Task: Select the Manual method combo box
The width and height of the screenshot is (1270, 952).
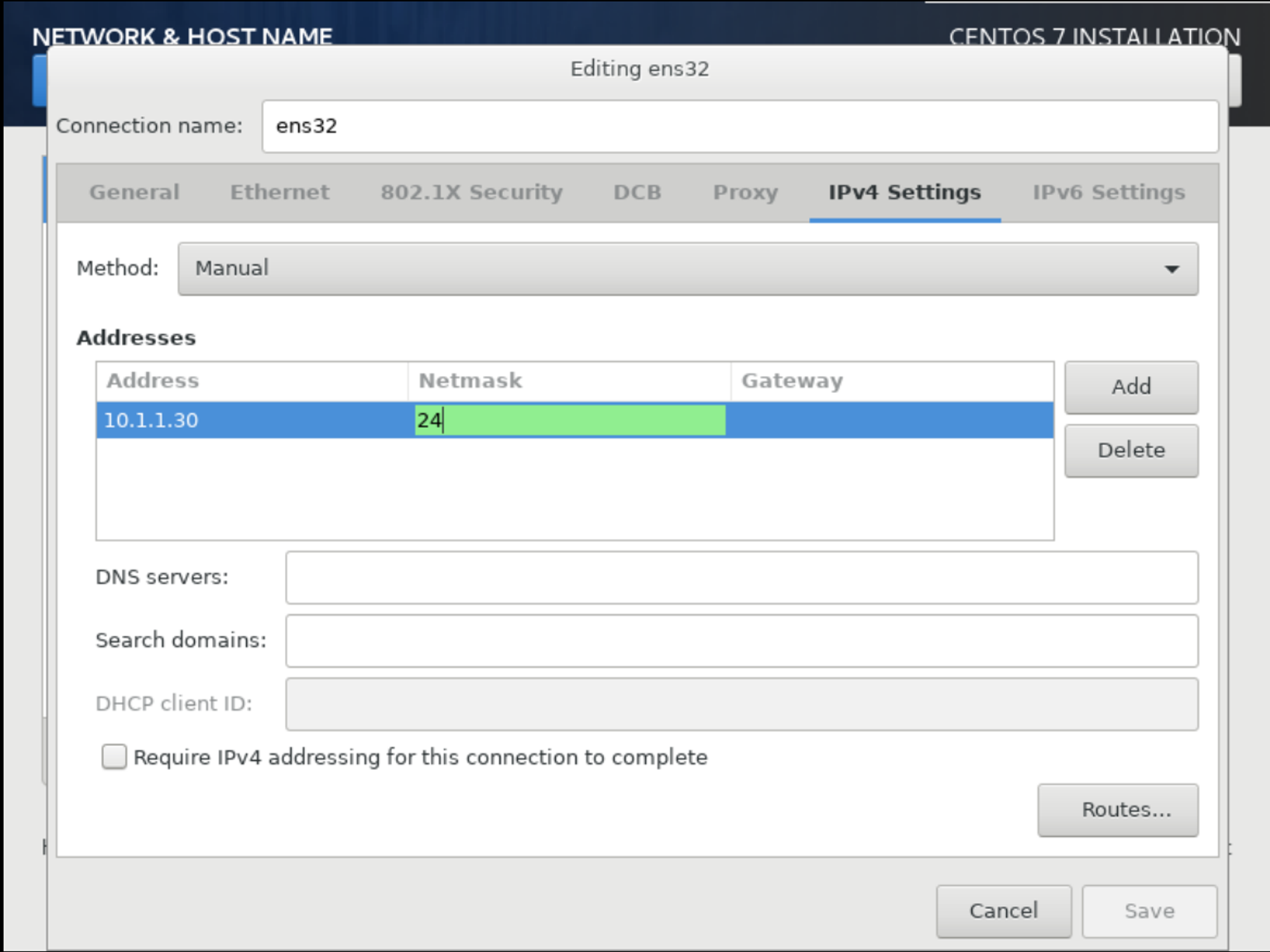Action: pyautogui.click(x=687, y=269)
